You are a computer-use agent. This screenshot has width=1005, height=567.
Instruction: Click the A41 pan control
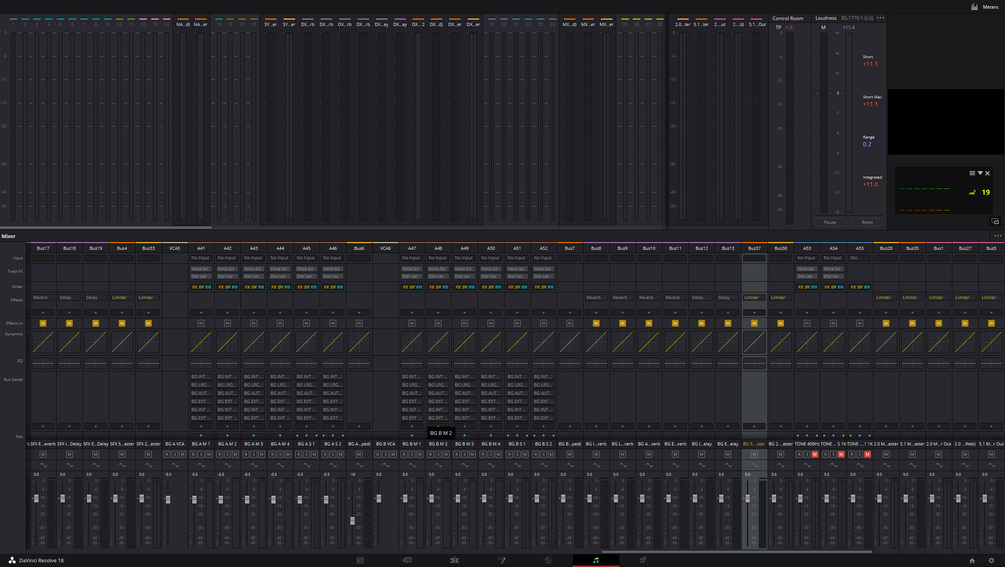(201, 435)
